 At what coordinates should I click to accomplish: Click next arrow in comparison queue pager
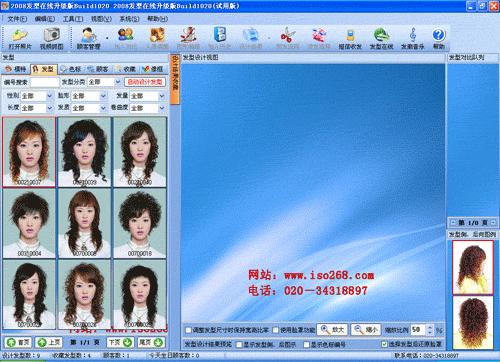[493, 222]
